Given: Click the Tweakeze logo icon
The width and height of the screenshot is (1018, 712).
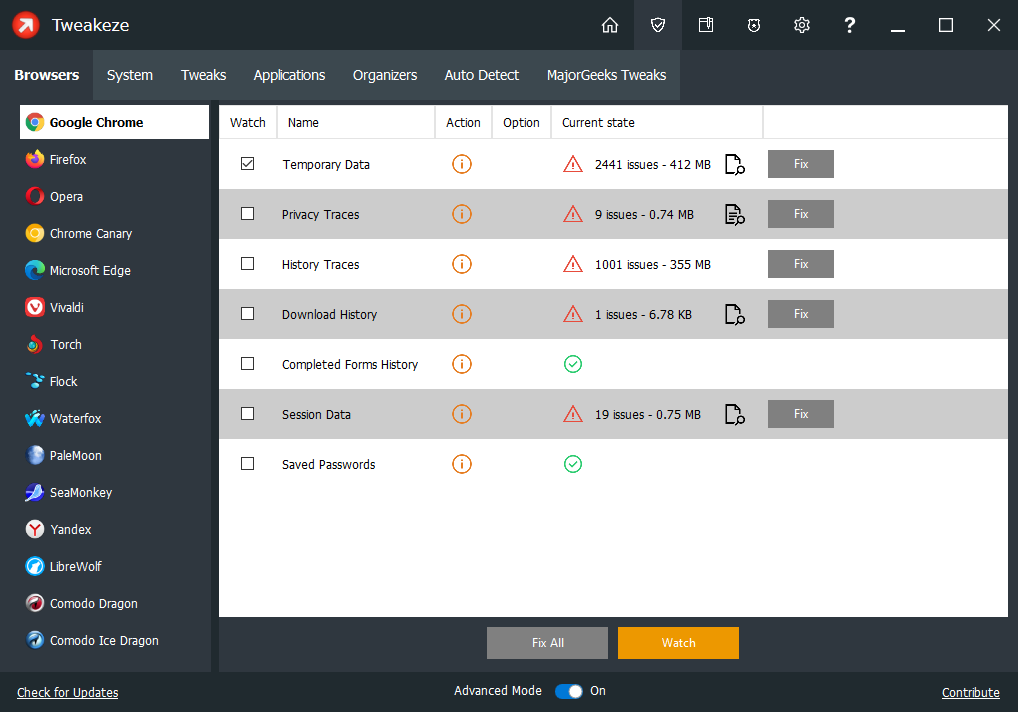Looking at the screenshot, I should pyautogui.click(x=26, y=25).
